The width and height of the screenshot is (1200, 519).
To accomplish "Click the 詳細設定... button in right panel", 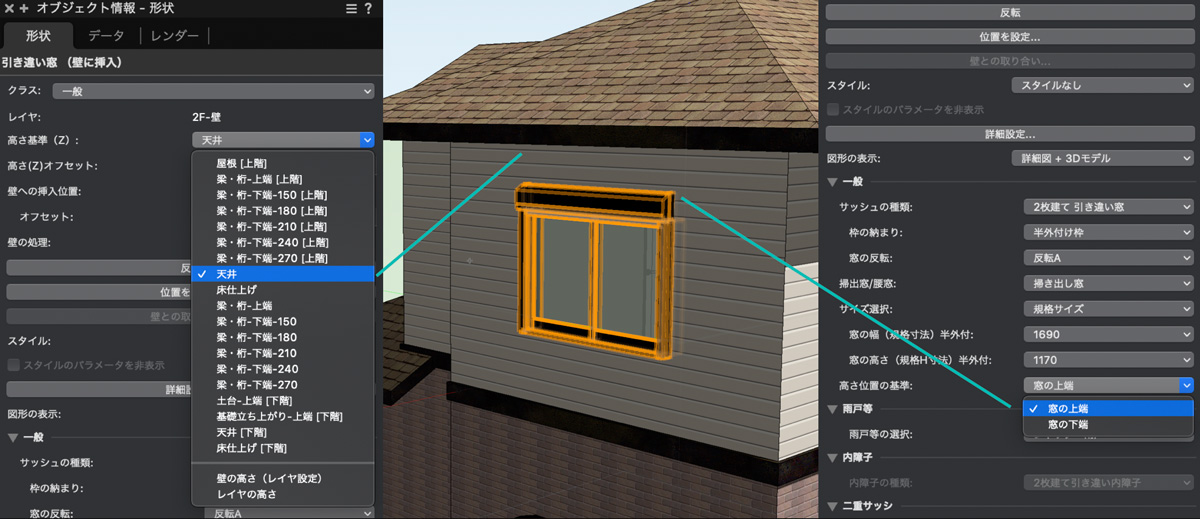I will [x=1010, y=133].
